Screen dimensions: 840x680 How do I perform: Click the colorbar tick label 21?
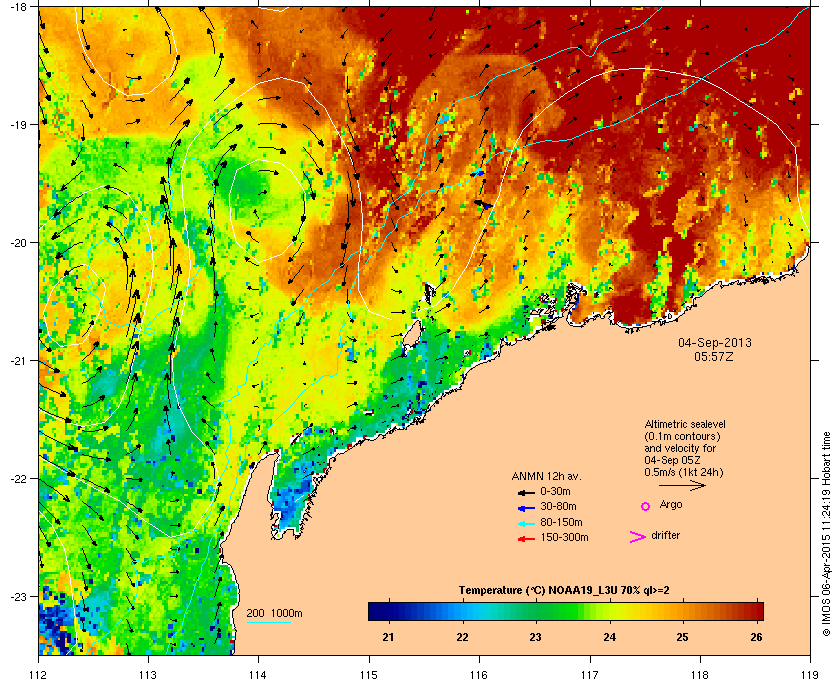[388, 637]
